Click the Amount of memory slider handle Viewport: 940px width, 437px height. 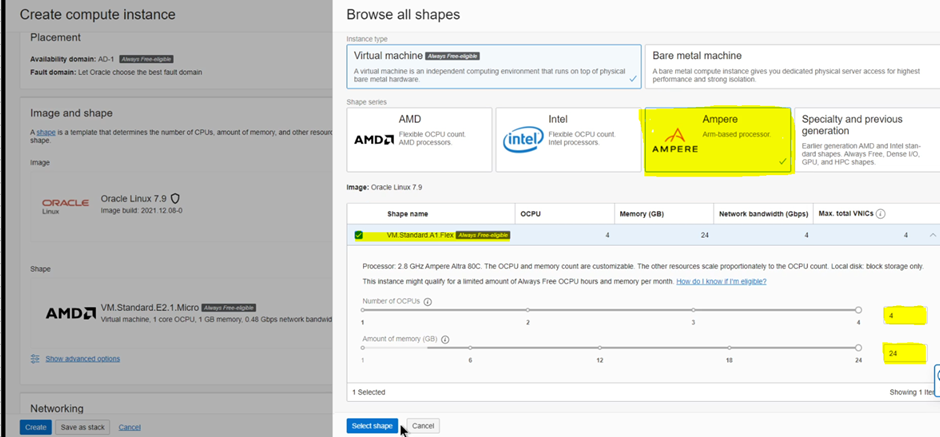point(858,348)
